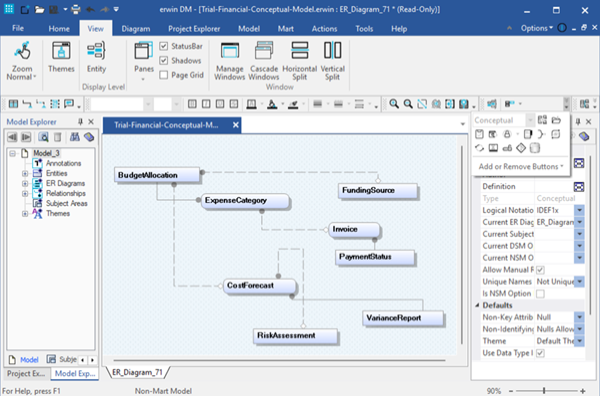The height and width of the screenshot is (396, 600).
Task: Switch to the Home ribbon tab
Action: coord(59,29)
